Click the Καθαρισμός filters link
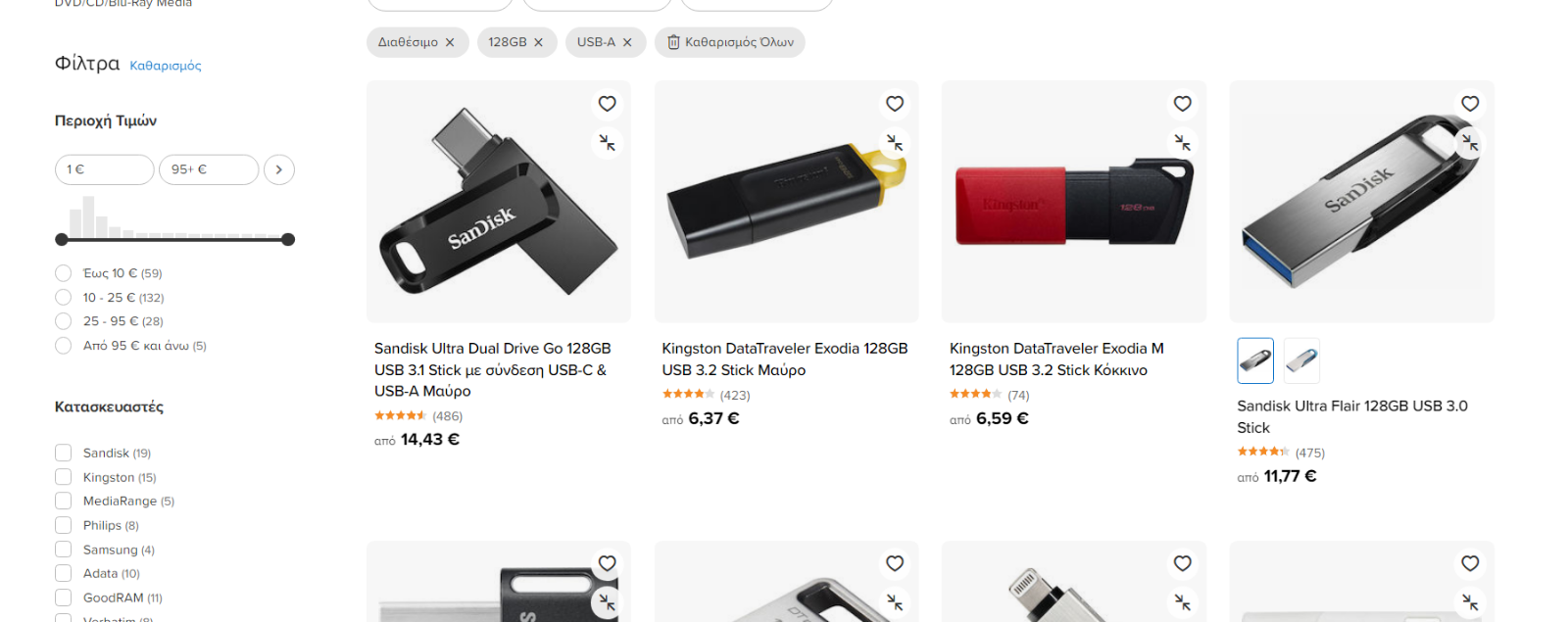The width and height of the screenshot is (1568, 622). pos(166,66)
